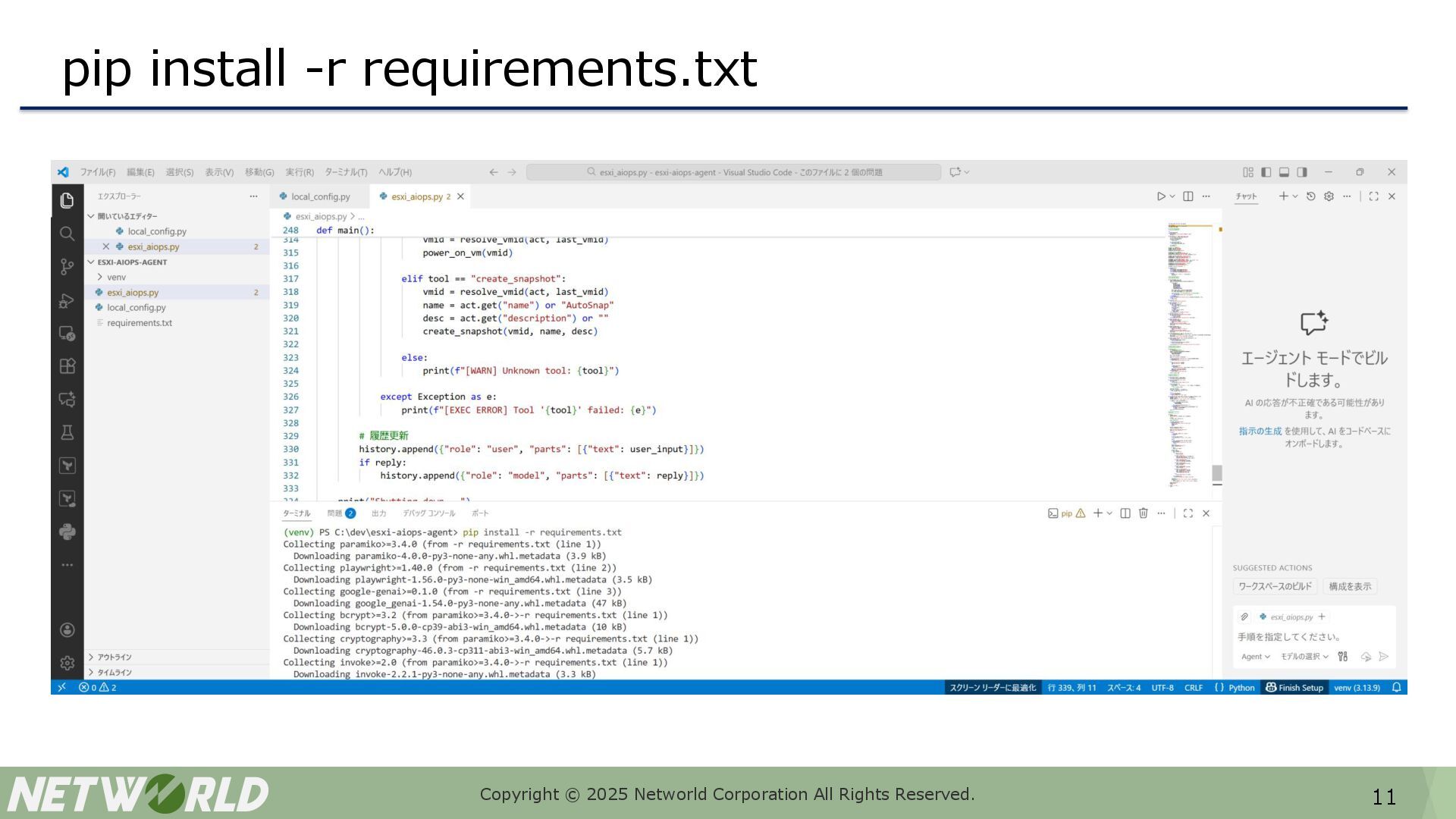
Task: Split the editor to the right
Action: tap(1188, 196)
